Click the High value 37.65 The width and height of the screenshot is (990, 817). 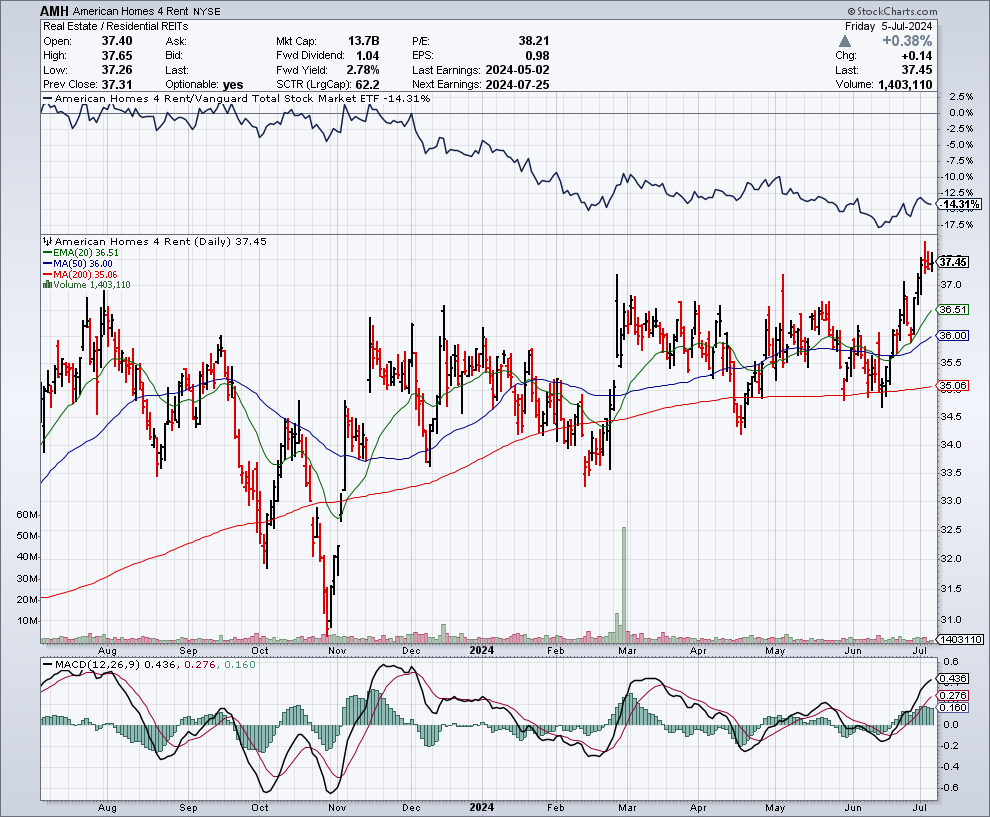pyautogui.click(x=117, y=56)
